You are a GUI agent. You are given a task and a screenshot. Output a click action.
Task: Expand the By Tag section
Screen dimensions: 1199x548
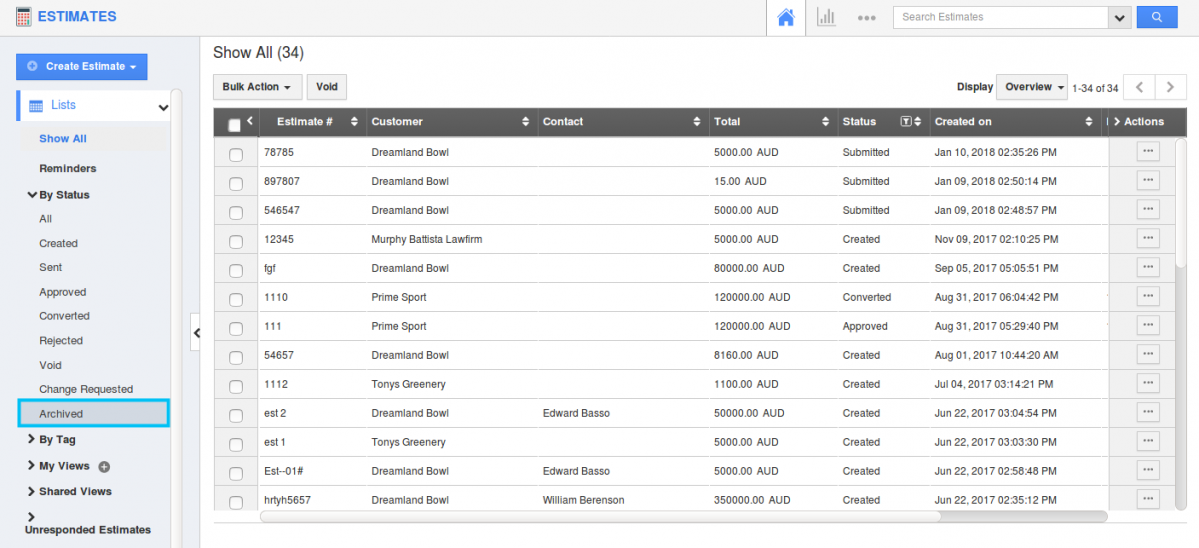point(57,440)
